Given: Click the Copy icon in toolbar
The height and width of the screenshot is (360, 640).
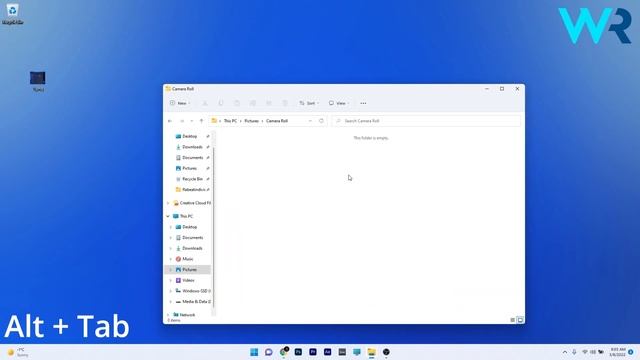Looking at the screenshot, I should (221, 103).
